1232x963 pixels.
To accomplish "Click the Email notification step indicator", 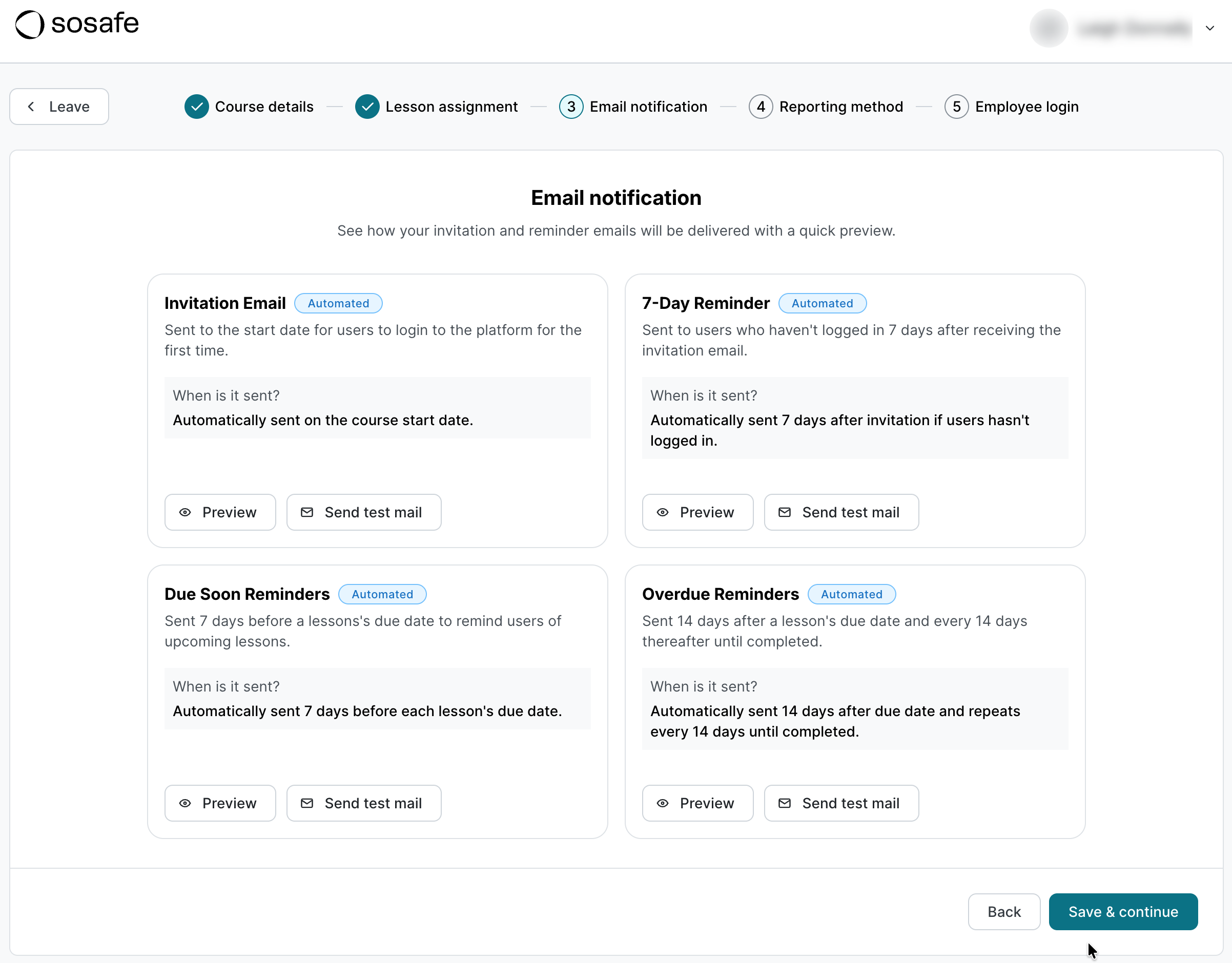I will (571, 107).
